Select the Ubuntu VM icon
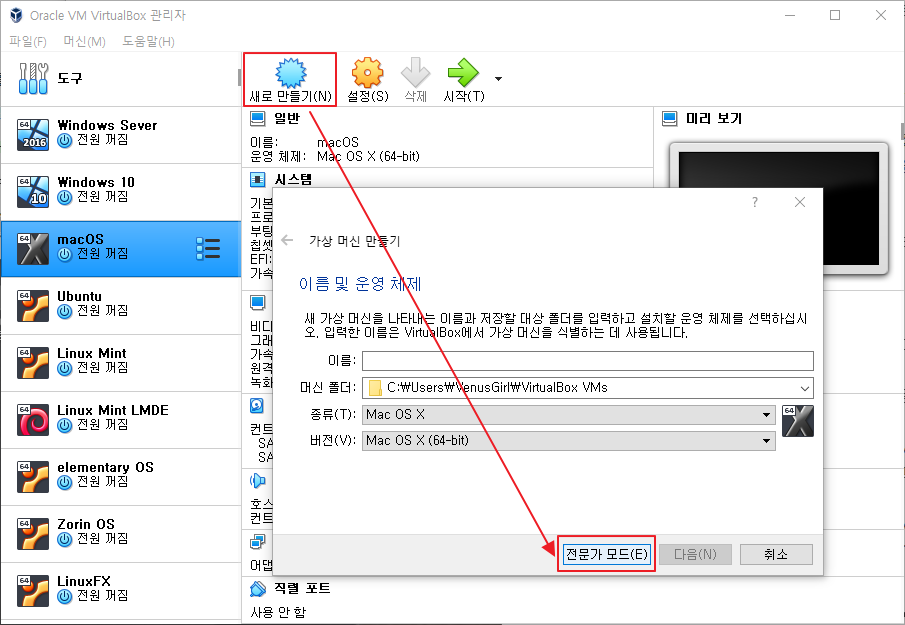The height and width of the screenshot is (625, 905). point(33,306)
